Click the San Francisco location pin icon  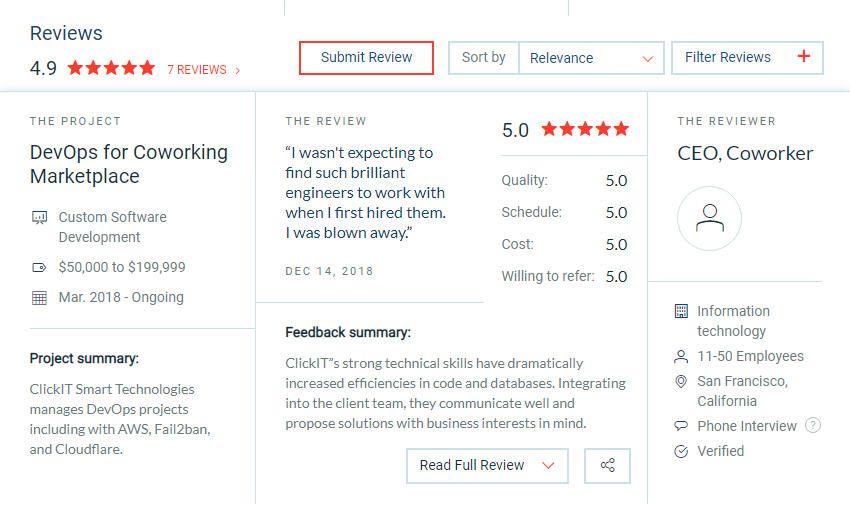pos(682,381)
